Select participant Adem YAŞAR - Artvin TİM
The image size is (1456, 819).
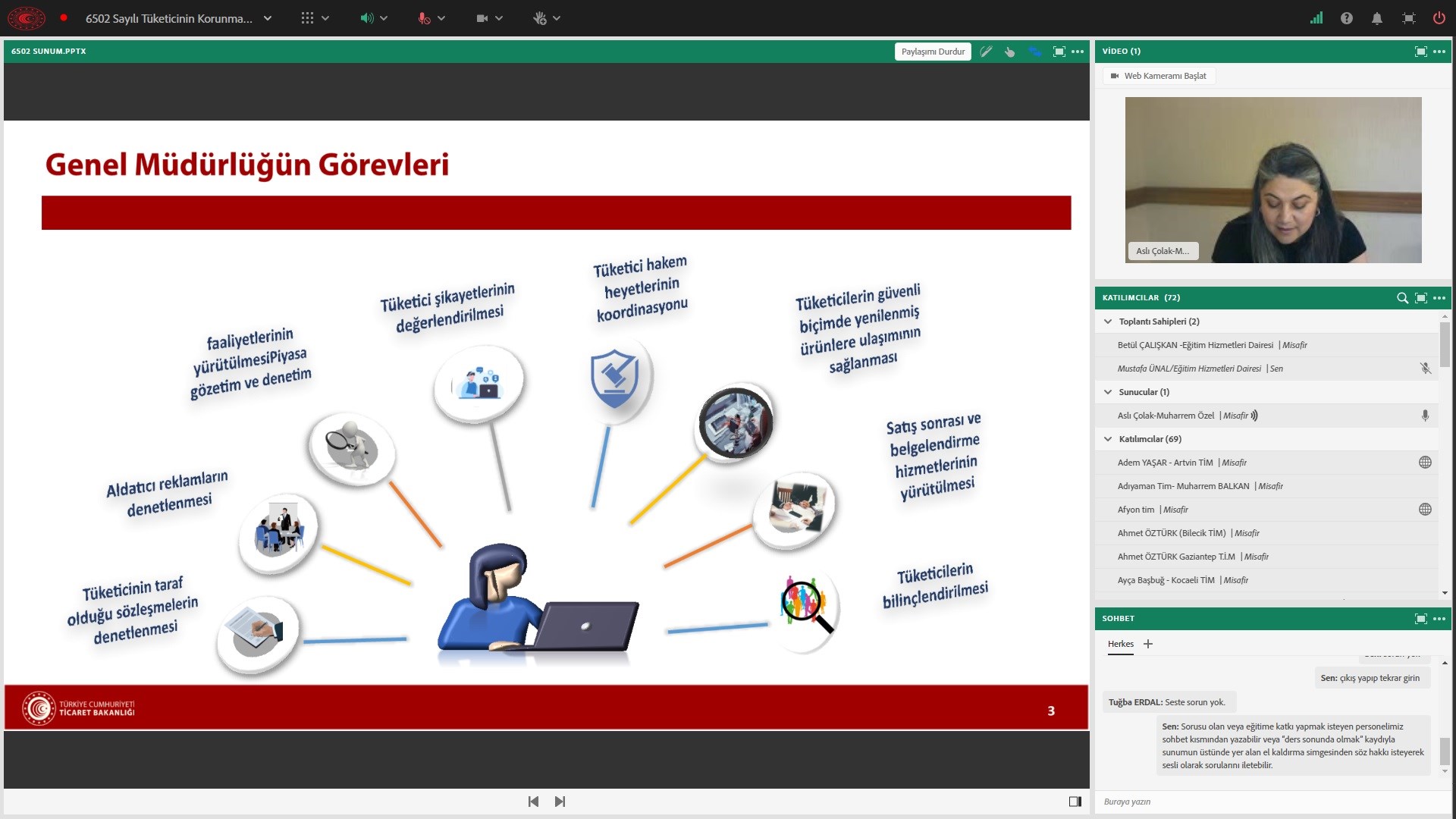pos(1266,463)
